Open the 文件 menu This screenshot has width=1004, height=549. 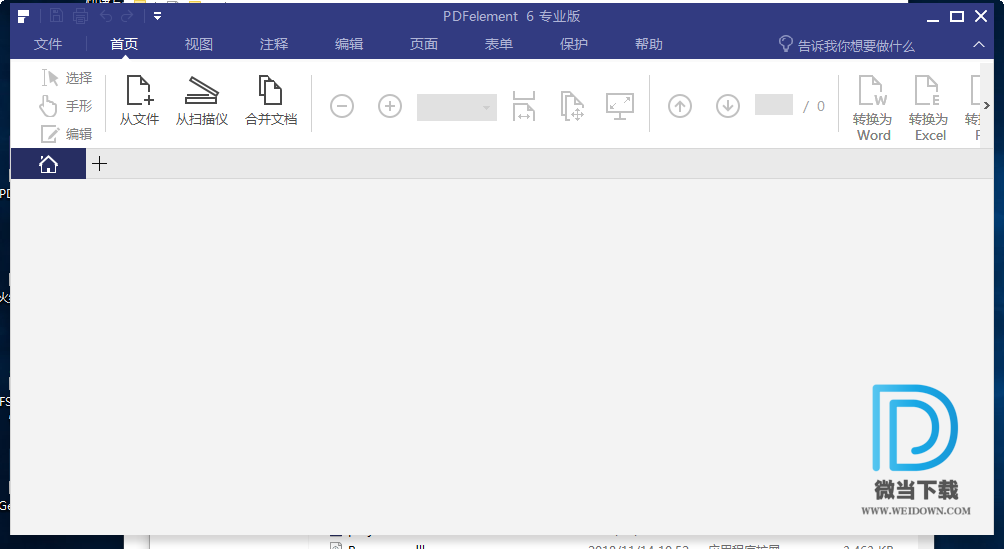(48, 44)
